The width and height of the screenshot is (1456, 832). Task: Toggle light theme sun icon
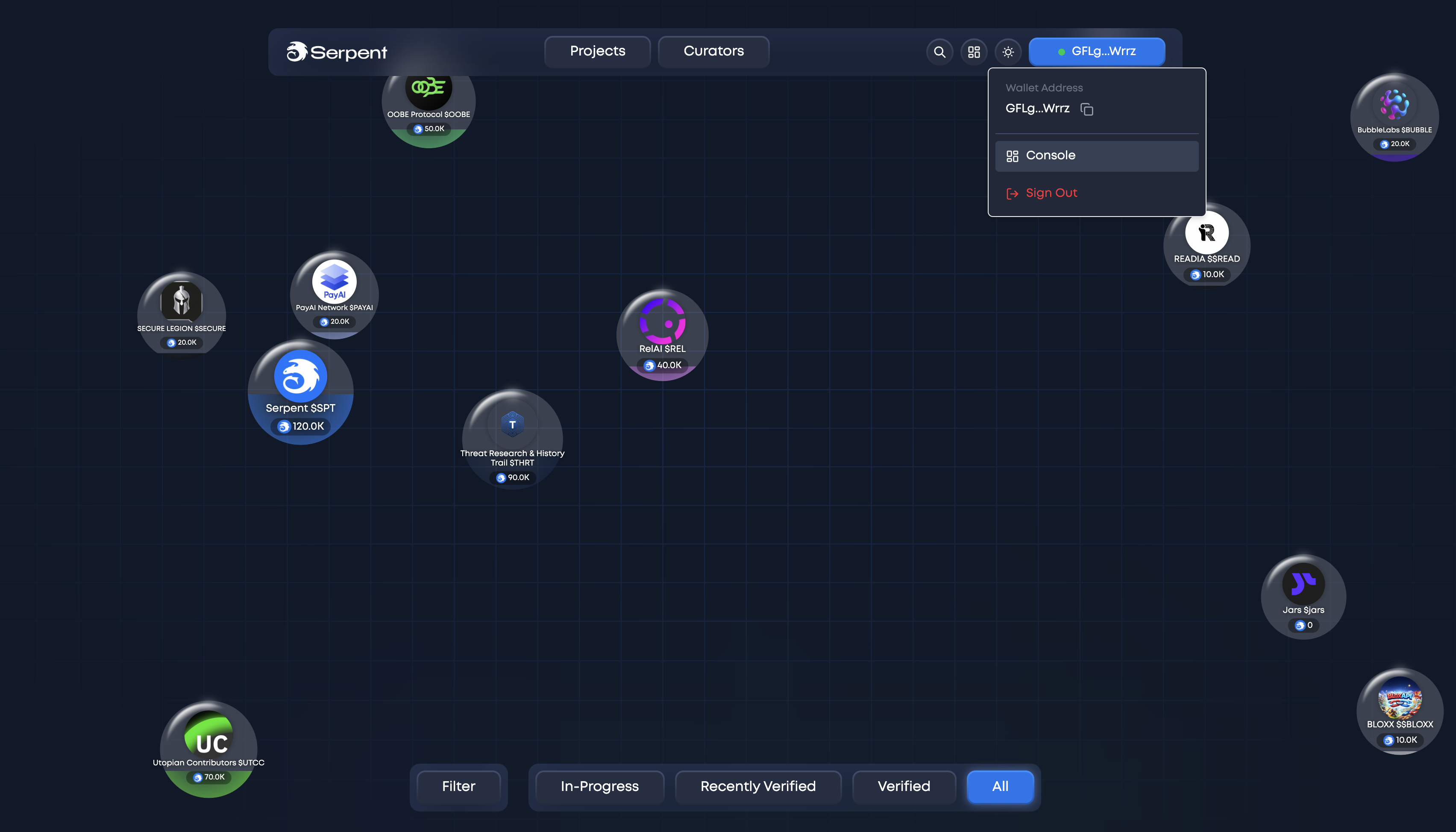click(x=1008, y=52)
